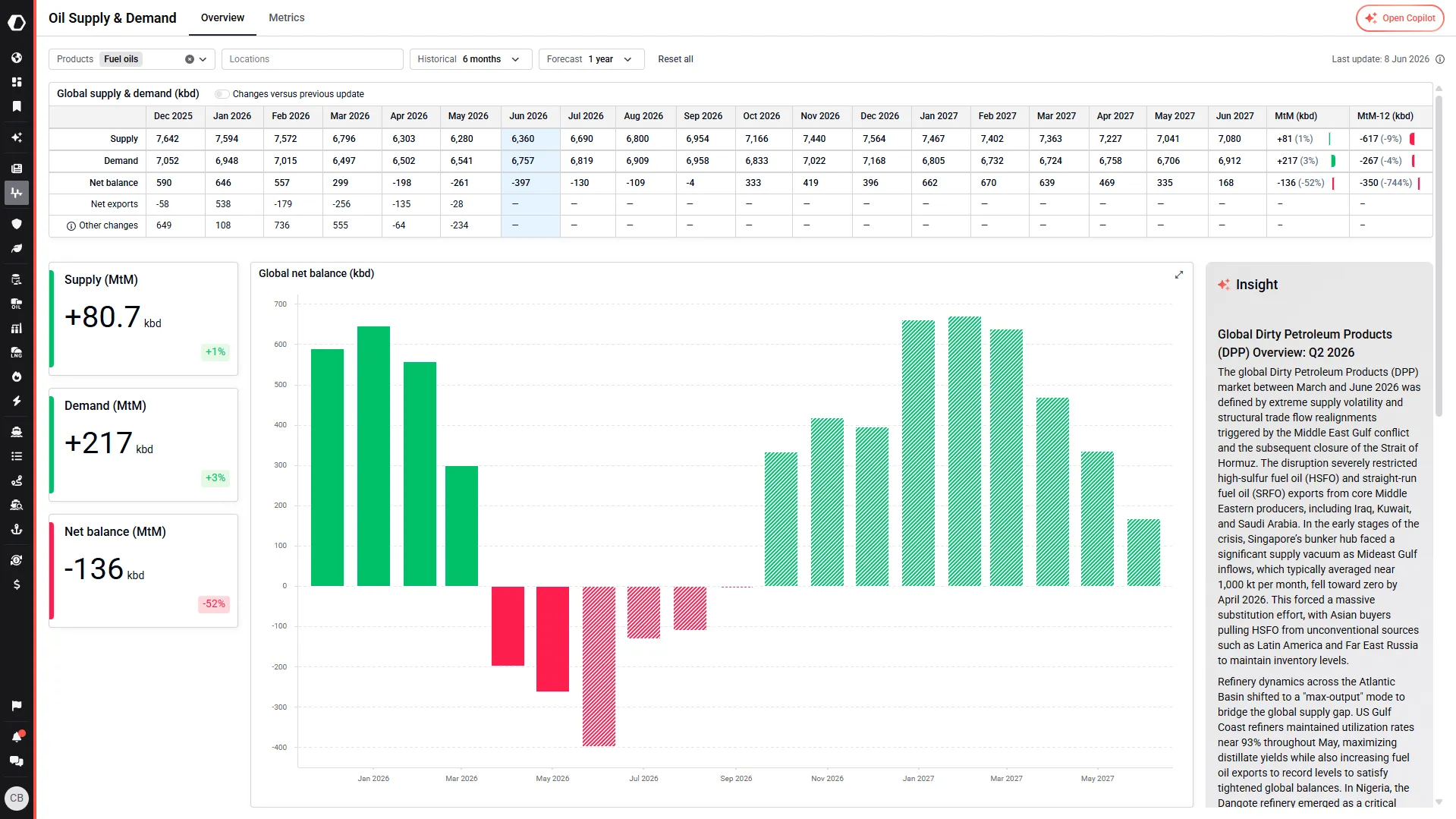
Task: Open the bulleted list sidebar icon
Action: click(x=17, y=456)
